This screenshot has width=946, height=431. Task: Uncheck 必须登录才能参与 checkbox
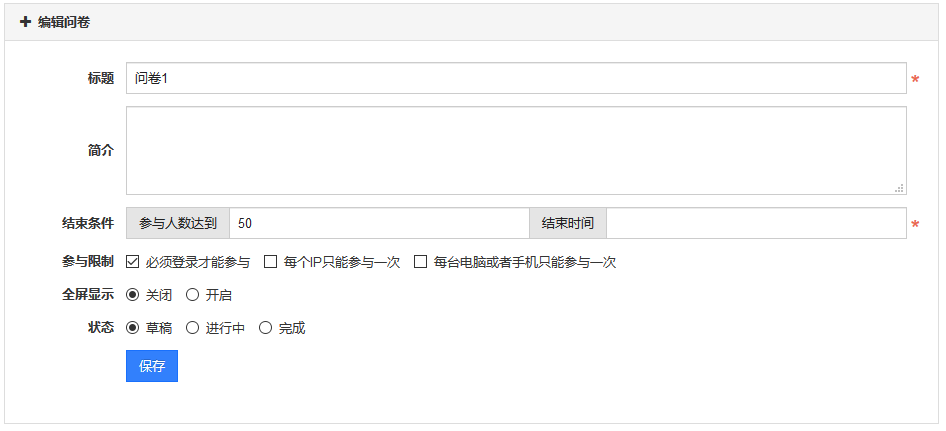coord(133,262)
